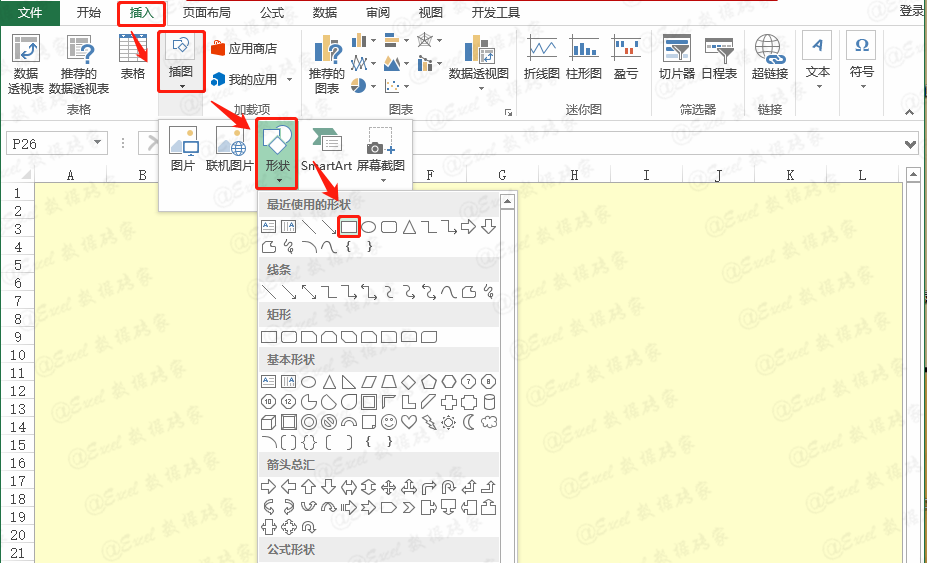927x563 pixels.
Task: Open 推荐的图表 recommended charts
Action: tap(326, 64)
